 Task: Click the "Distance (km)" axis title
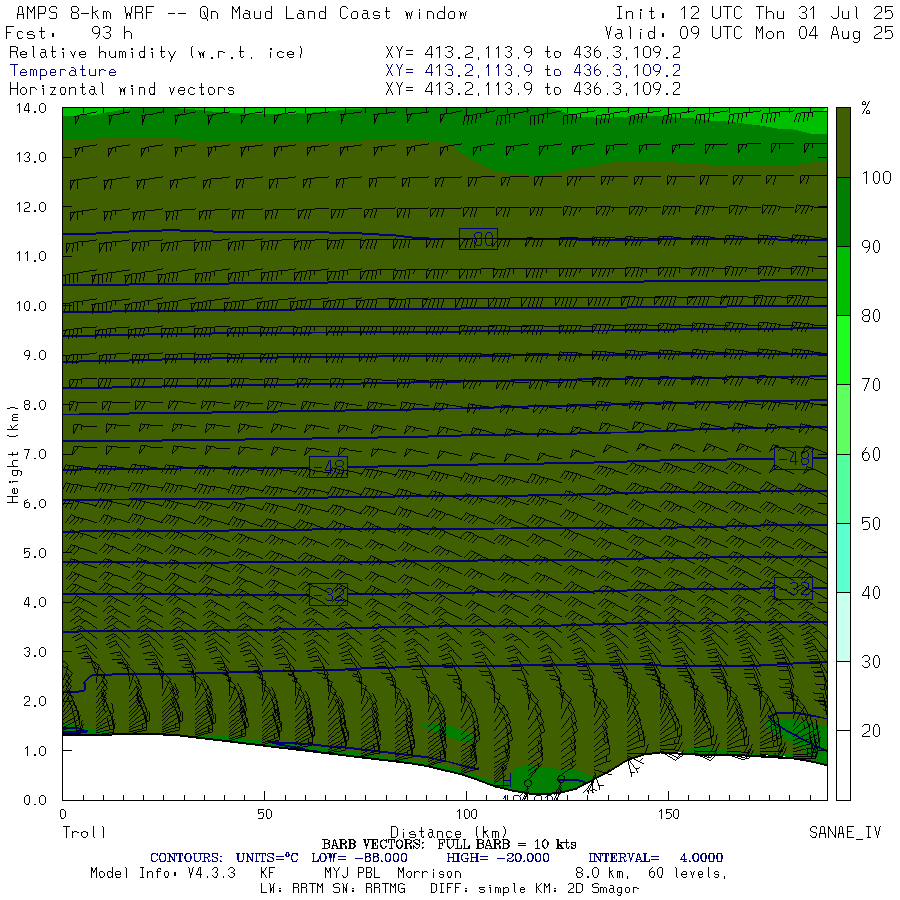pyautogui.click(x=449, y=832)
